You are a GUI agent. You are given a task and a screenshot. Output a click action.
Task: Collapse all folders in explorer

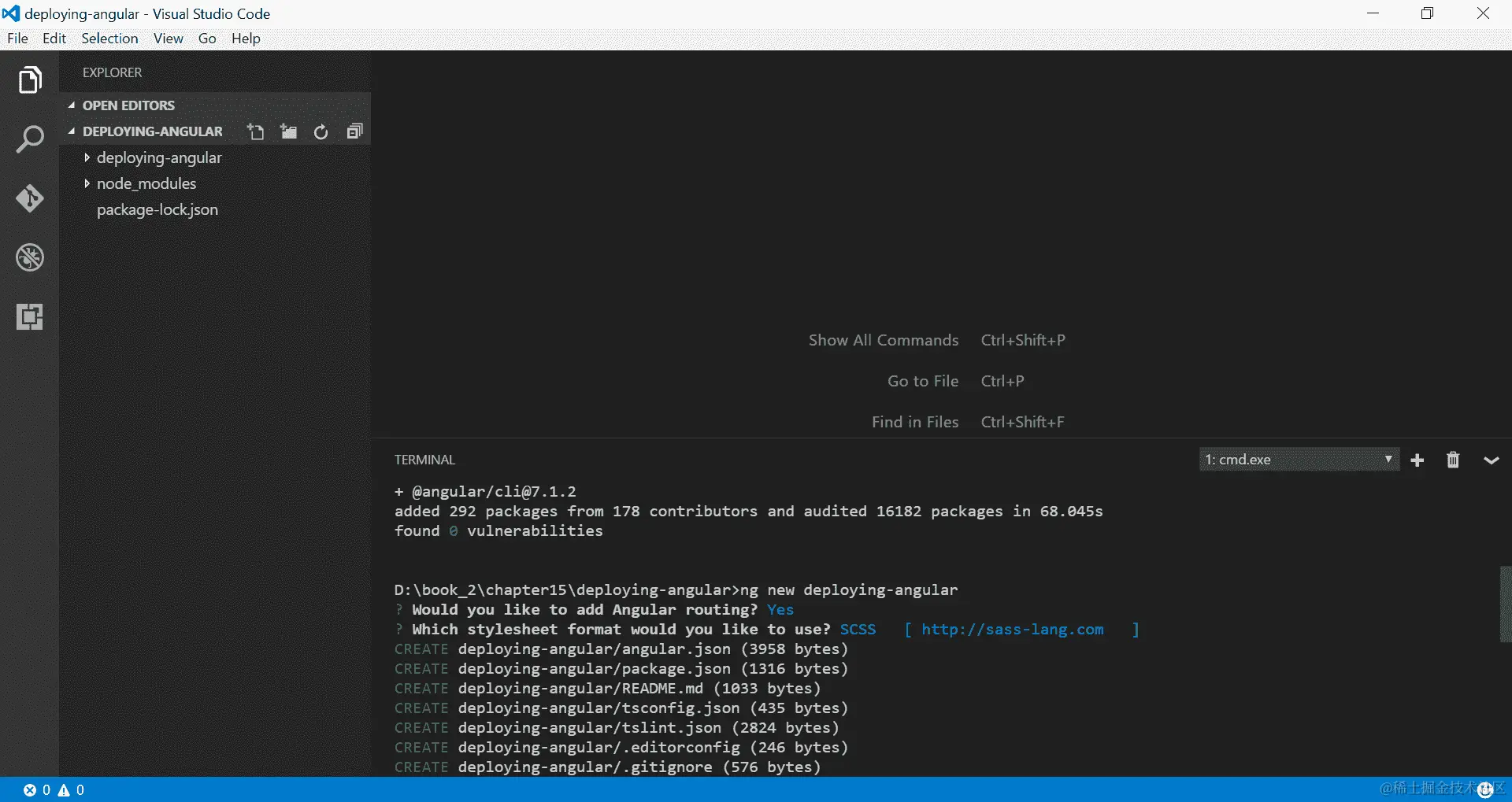(x=354, y=131)
